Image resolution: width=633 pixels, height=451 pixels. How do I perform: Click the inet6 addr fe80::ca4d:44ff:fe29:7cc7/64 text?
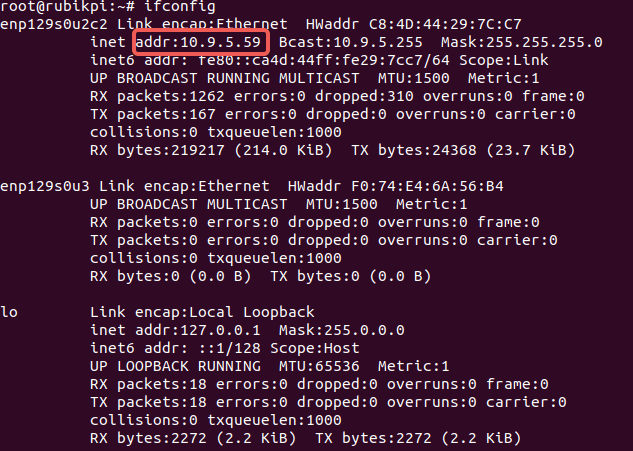click(270, 60)
